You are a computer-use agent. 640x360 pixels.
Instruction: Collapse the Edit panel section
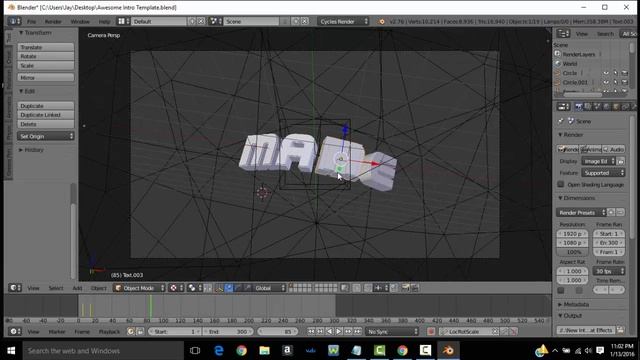click(x=27, y=91)
